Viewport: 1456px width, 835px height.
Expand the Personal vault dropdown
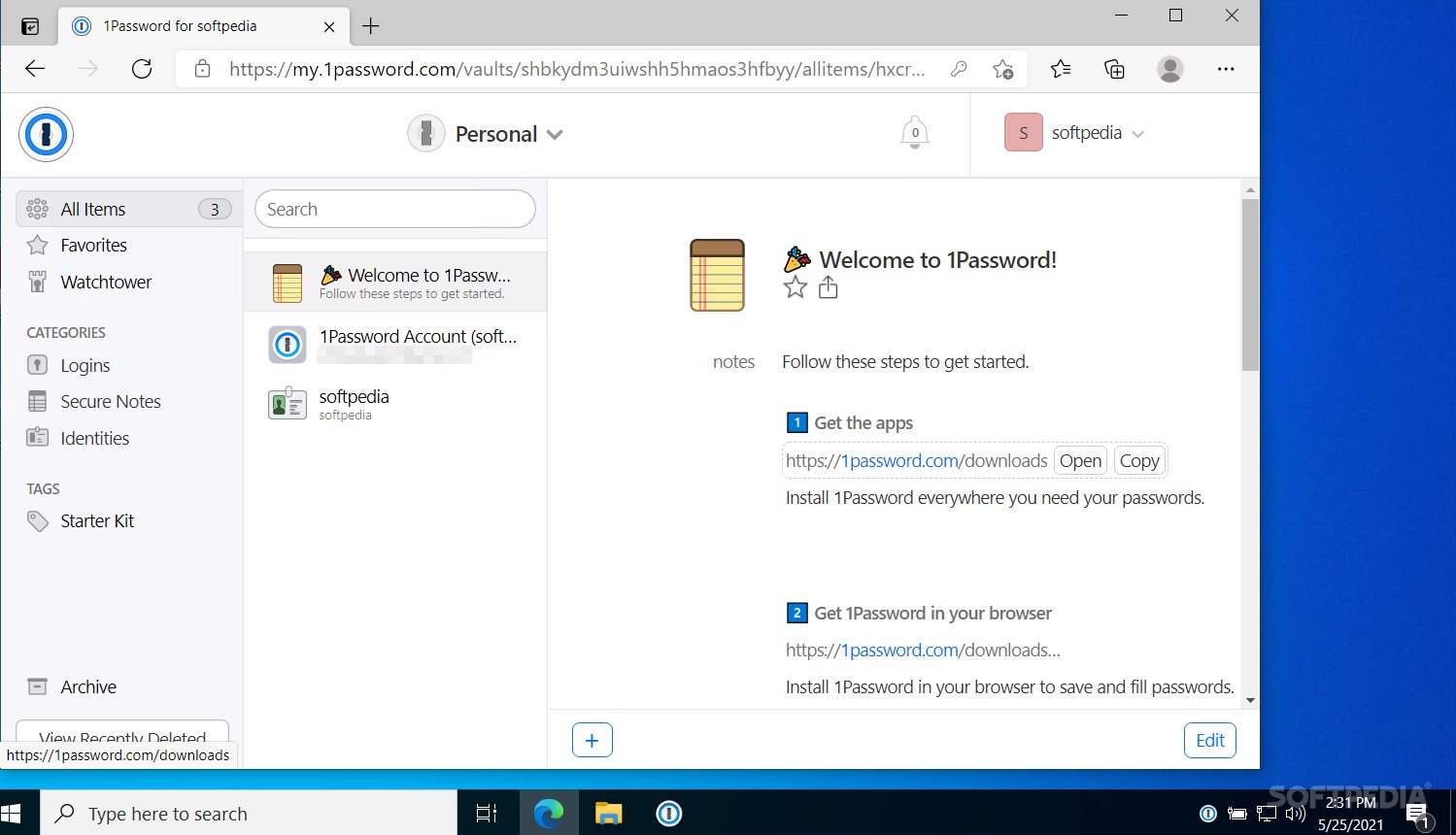486,134
